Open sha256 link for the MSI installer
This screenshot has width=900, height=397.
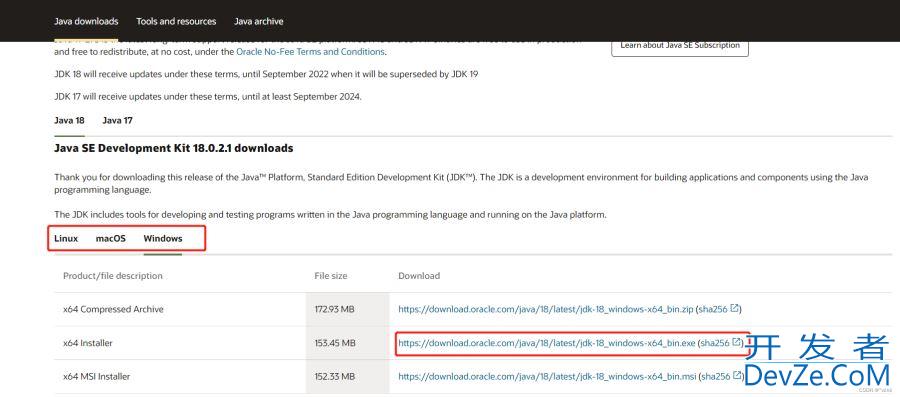[x=716, y=377]
